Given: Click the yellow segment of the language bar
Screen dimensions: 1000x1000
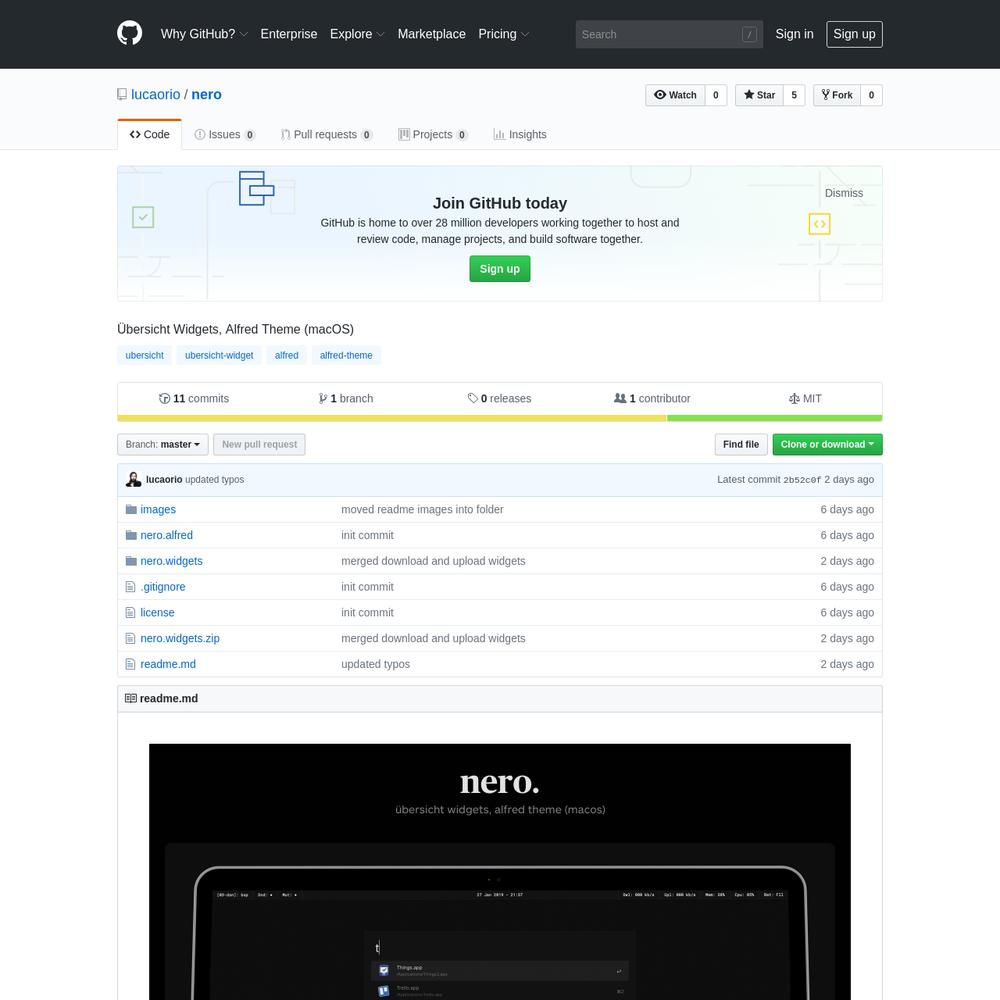Looking at the screenshot, I should [392, 418].
